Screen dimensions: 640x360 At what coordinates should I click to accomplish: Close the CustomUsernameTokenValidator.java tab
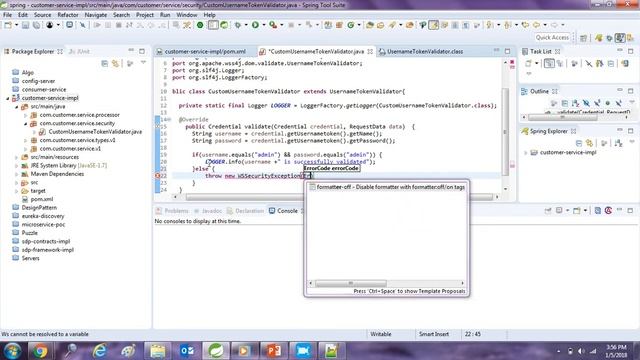(370, 51)
